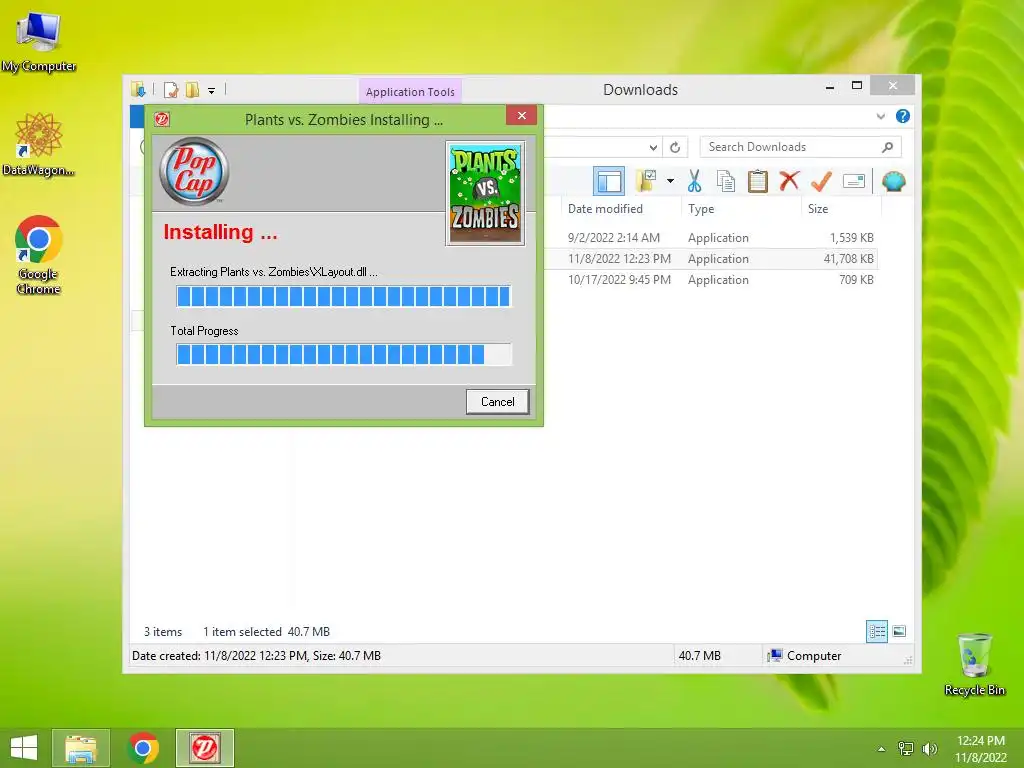Click the 1,539 KB size cell

click(x=852, y=238)
